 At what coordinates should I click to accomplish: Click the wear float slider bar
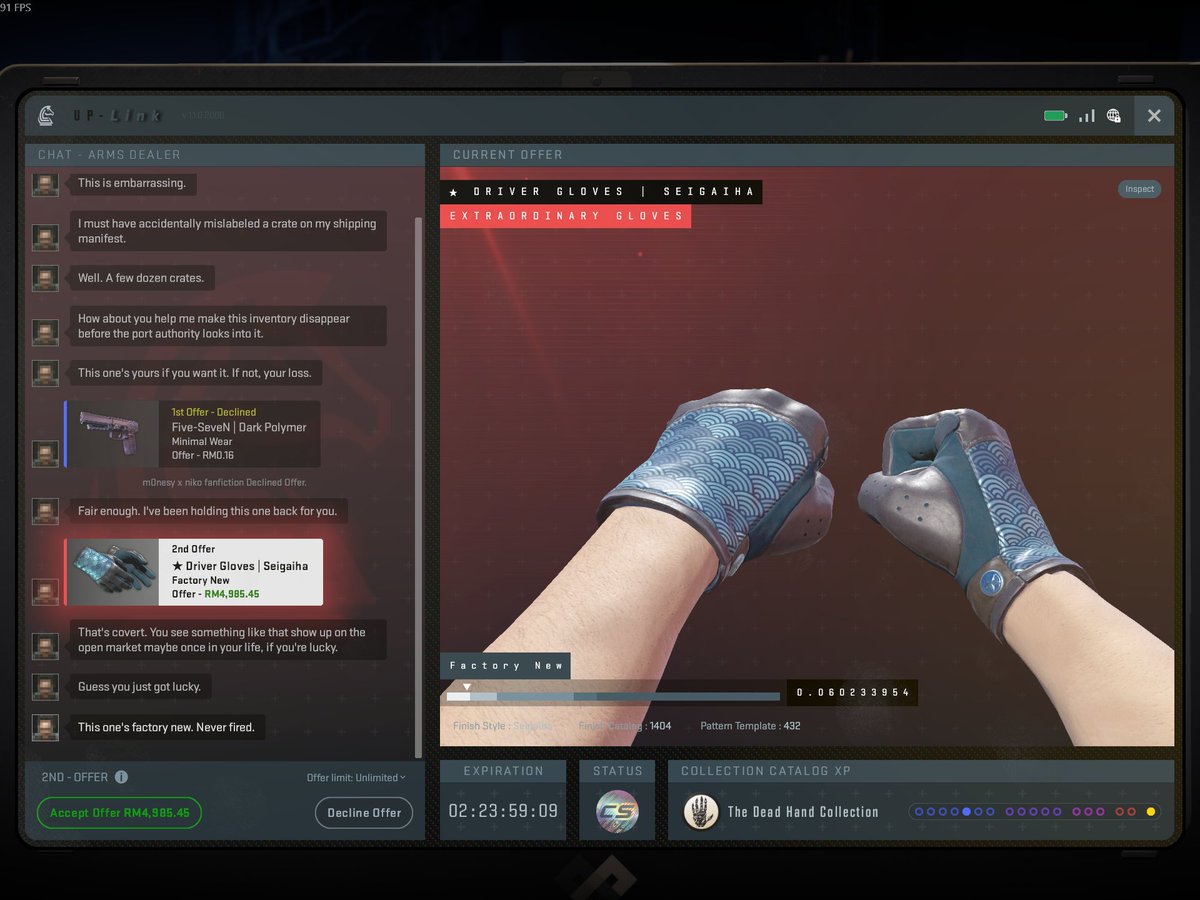[x=613, y=696]
